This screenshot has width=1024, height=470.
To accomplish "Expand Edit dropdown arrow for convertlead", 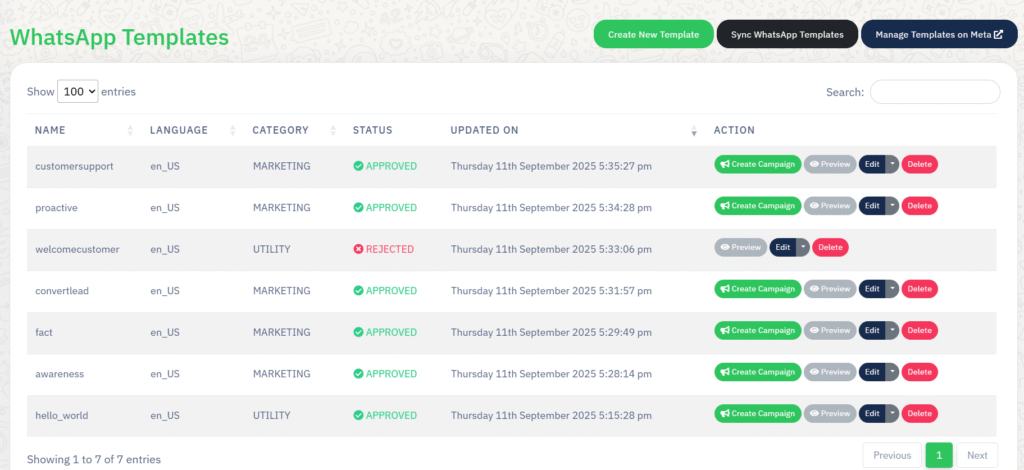I will pyautogui.click(x=892, y=289).
